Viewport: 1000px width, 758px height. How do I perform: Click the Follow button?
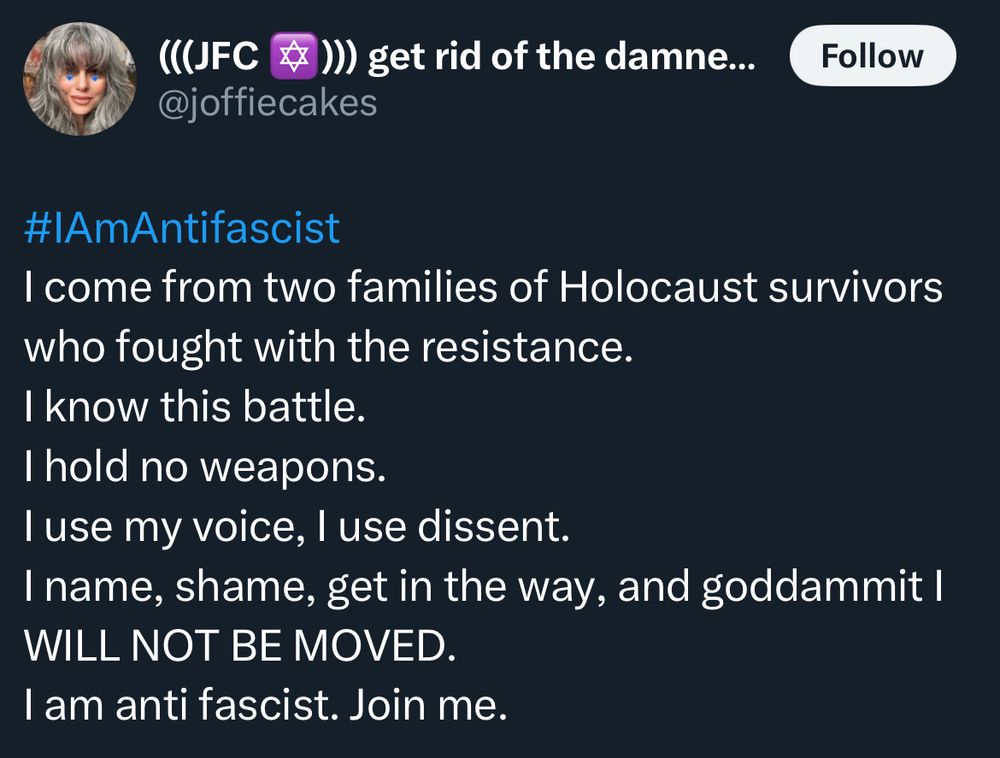[x=872, y=56]
